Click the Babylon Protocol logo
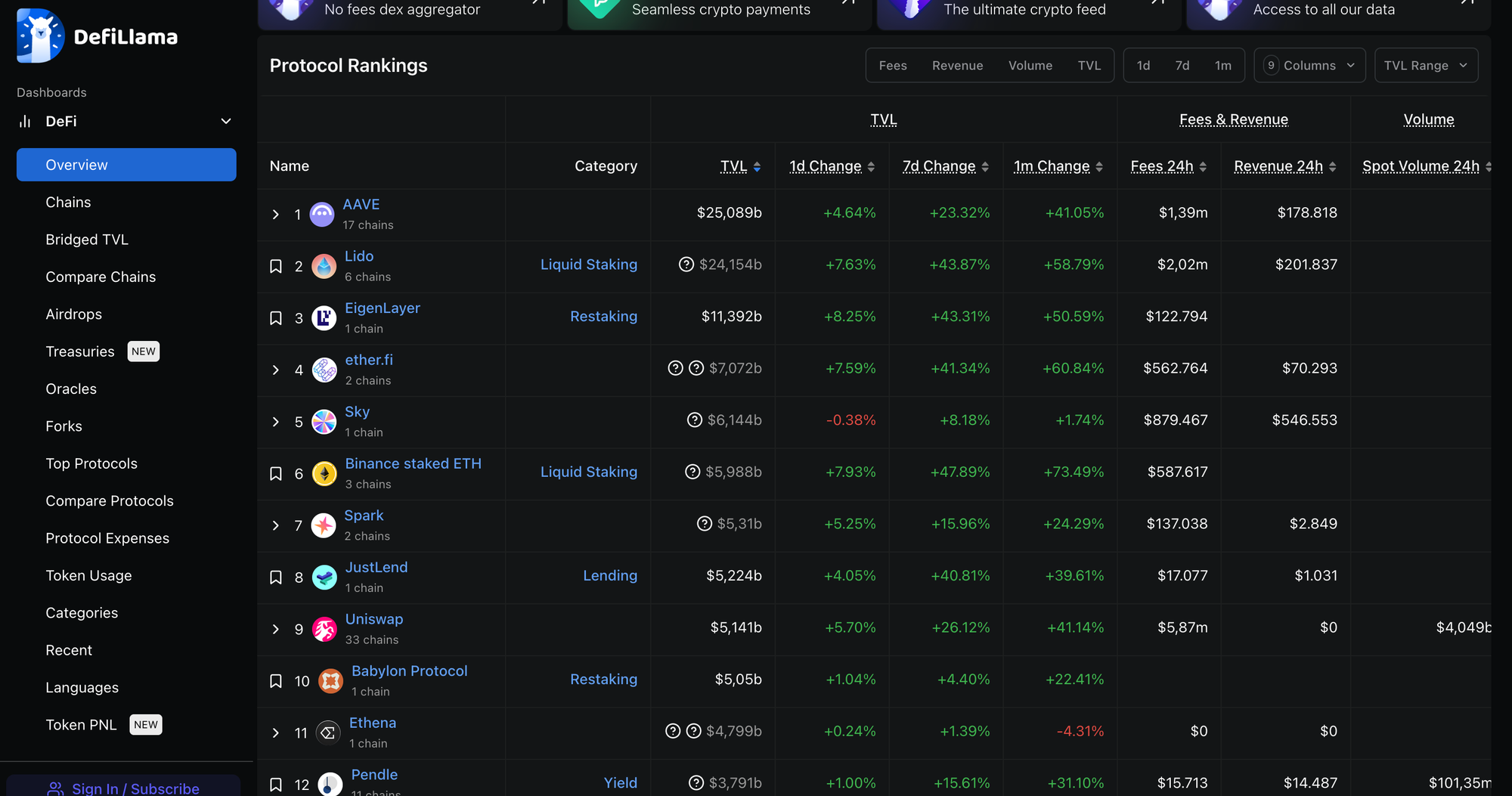1512x796 pixels. click(330, 681)
